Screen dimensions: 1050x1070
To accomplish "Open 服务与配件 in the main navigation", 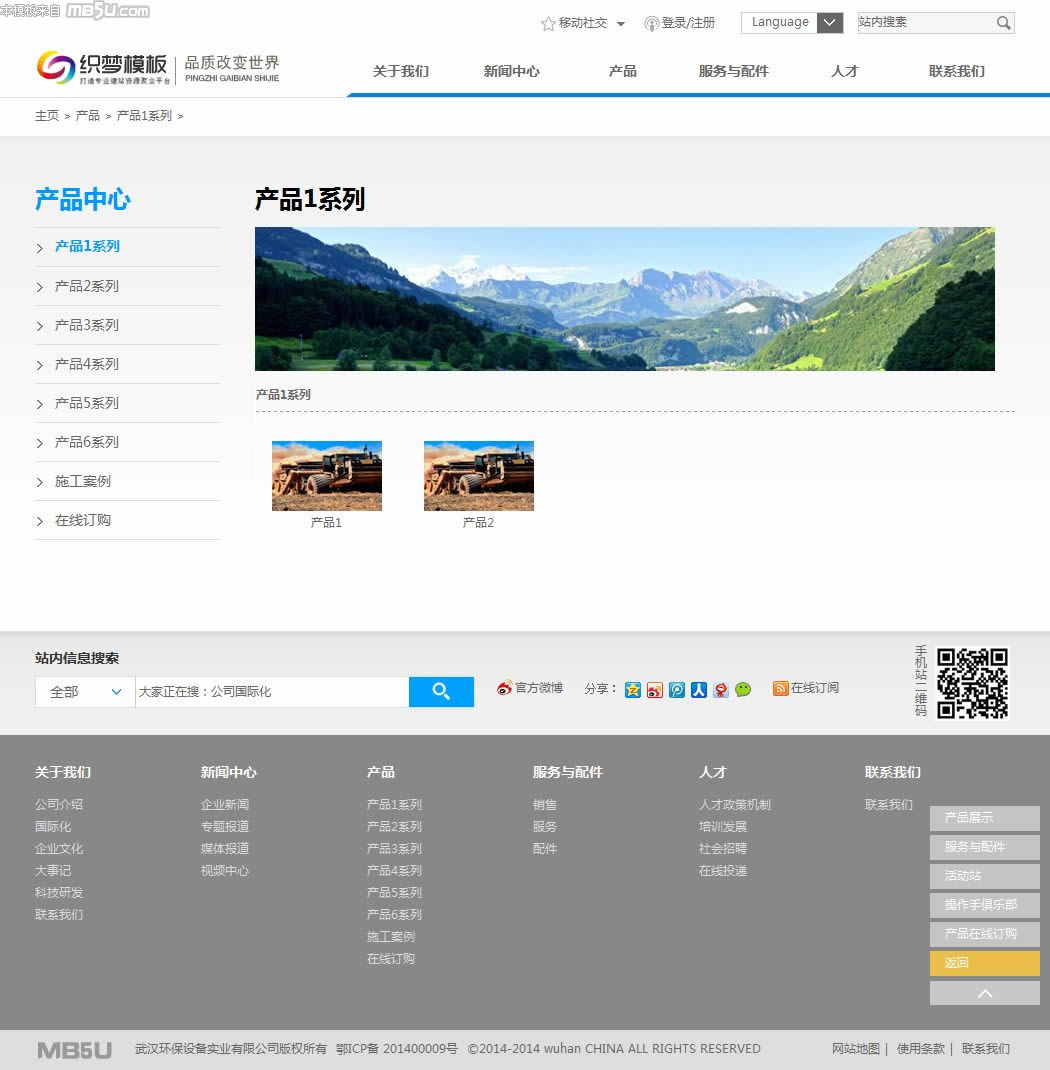I will point(733,71).
